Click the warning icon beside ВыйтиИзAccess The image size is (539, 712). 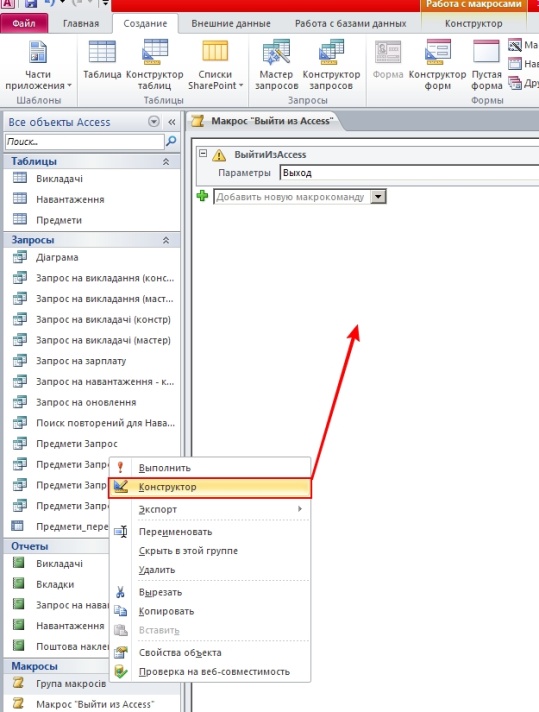(x=219, y=155)
